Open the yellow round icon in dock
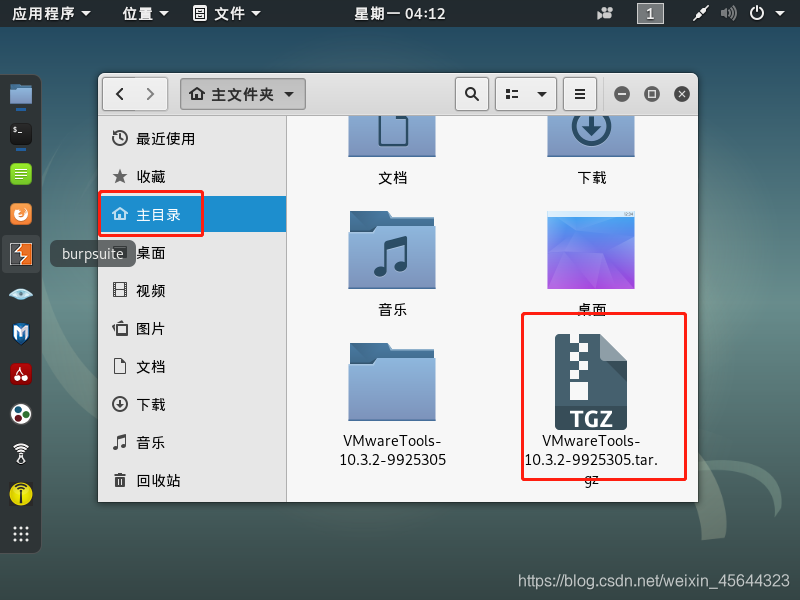 (x=21, y=494)
